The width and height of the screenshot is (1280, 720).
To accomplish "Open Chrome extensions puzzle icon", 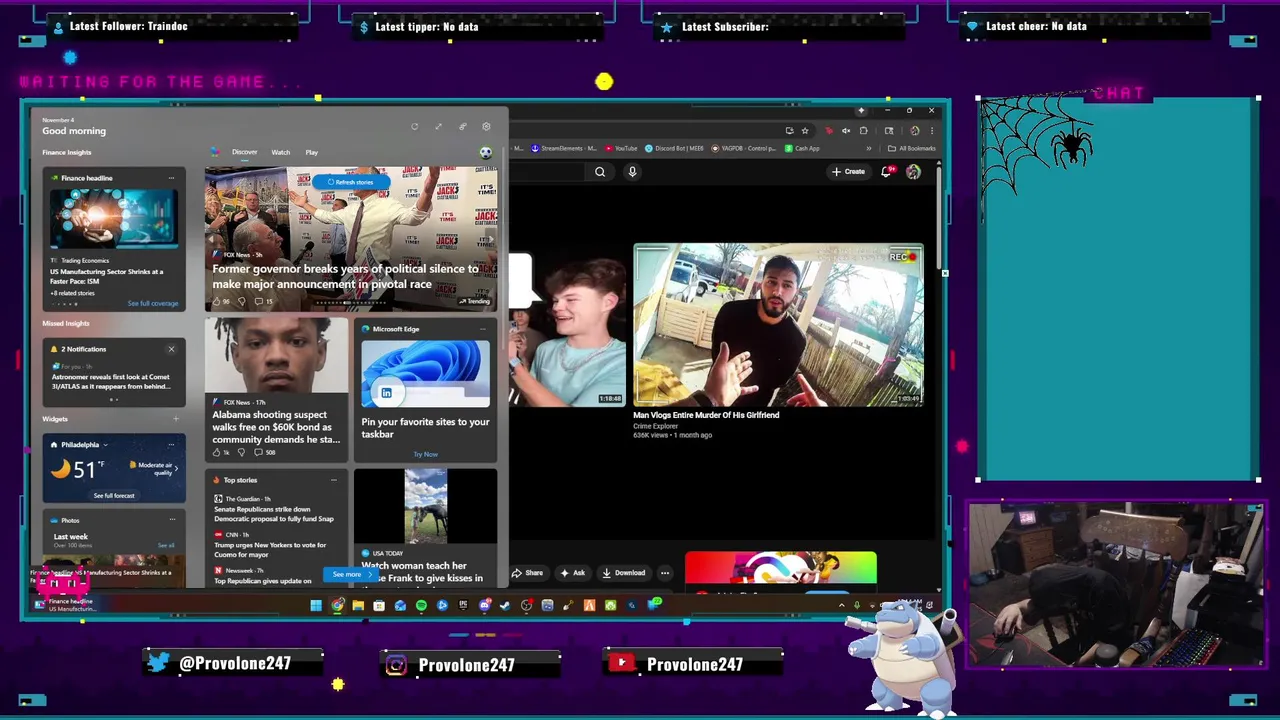I will (864, 130).
